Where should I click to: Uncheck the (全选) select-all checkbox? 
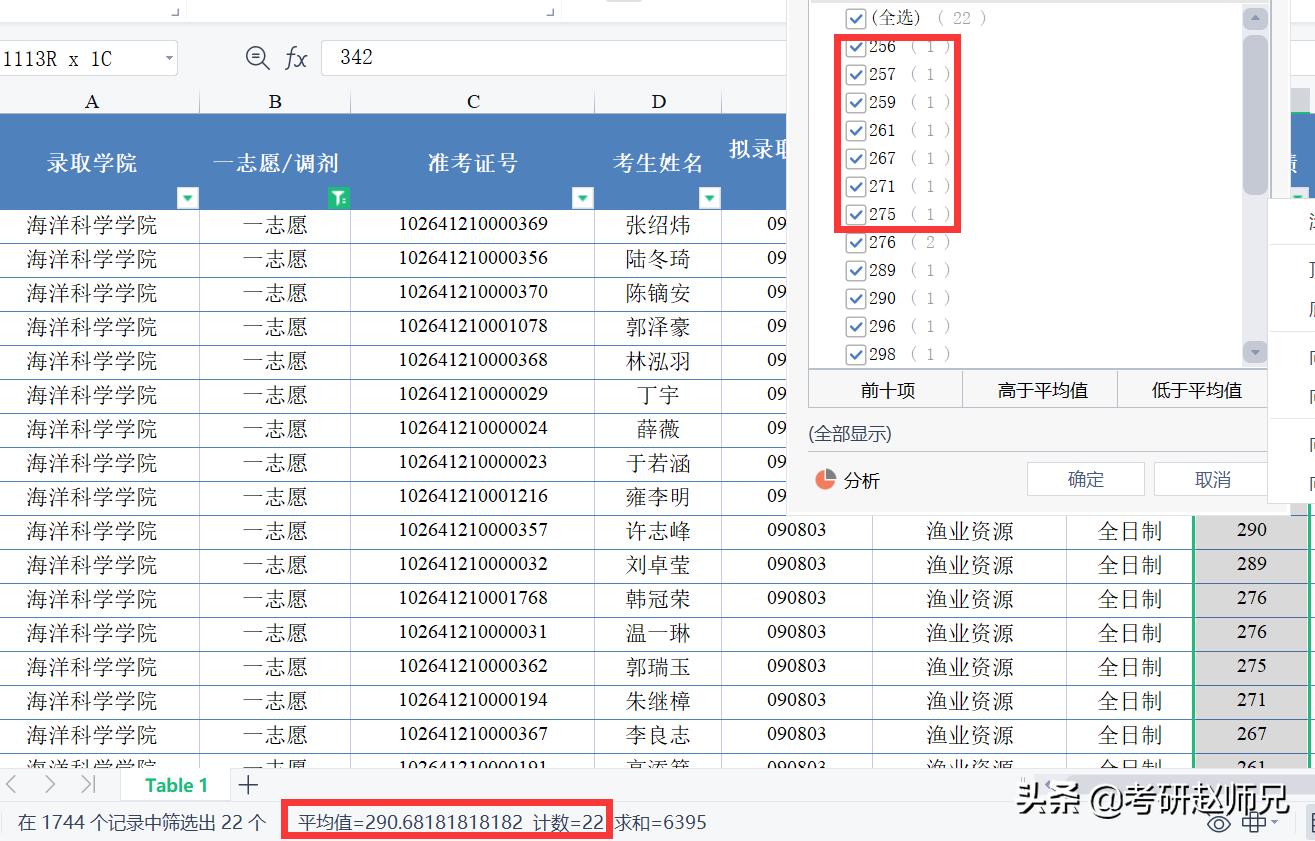pyautogui.click(x=856, y=18)
